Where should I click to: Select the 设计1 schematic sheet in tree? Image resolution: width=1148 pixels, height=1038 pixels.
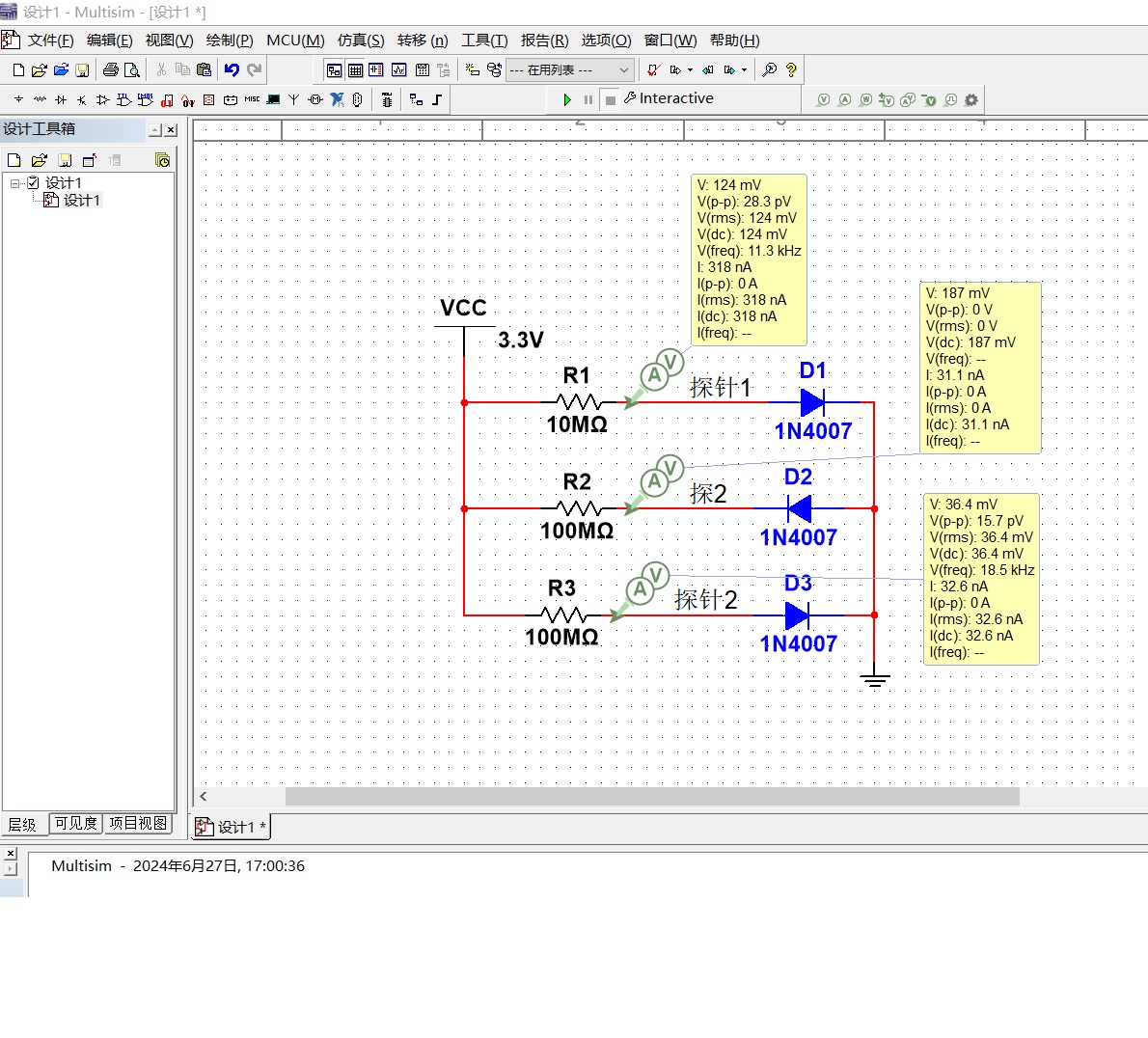81,201
